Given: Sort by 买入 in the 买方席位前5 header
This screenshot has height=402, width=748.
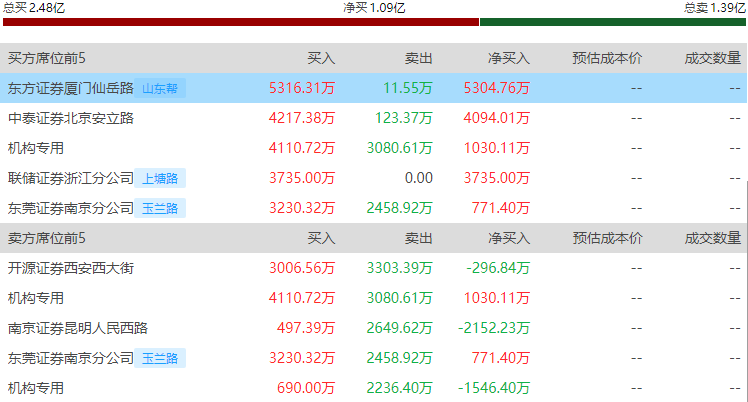Looking at the screenshot, I should [321, 58].
